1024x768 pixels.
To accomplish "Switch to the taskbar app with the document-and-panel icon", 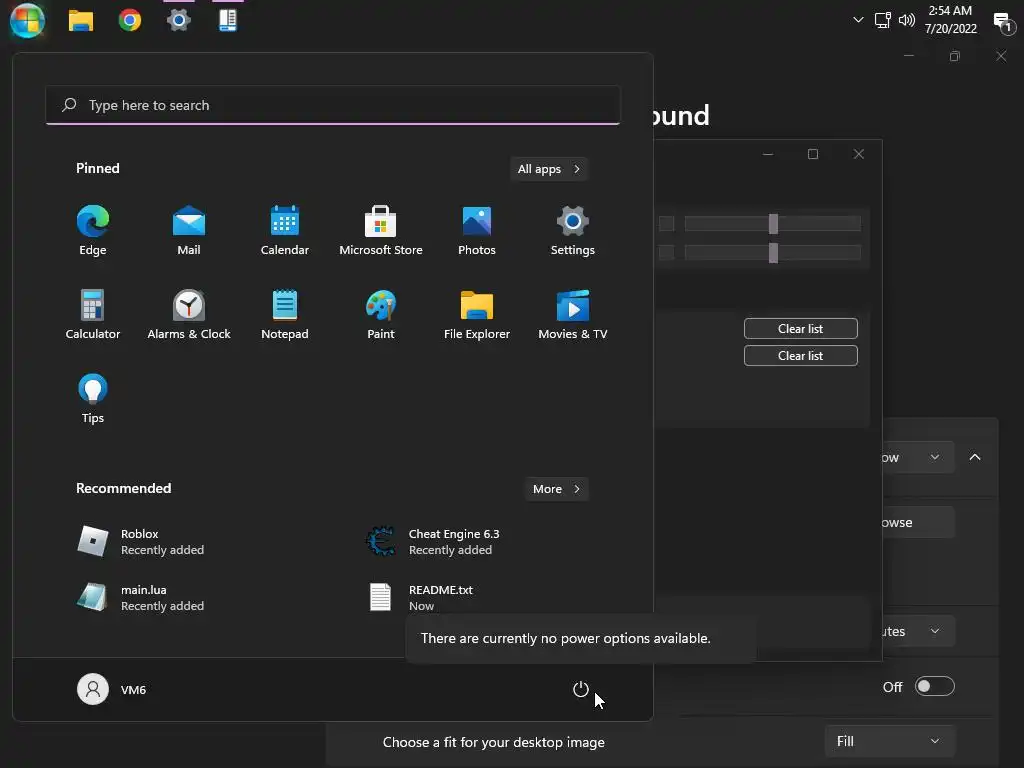I will (227, 20).
